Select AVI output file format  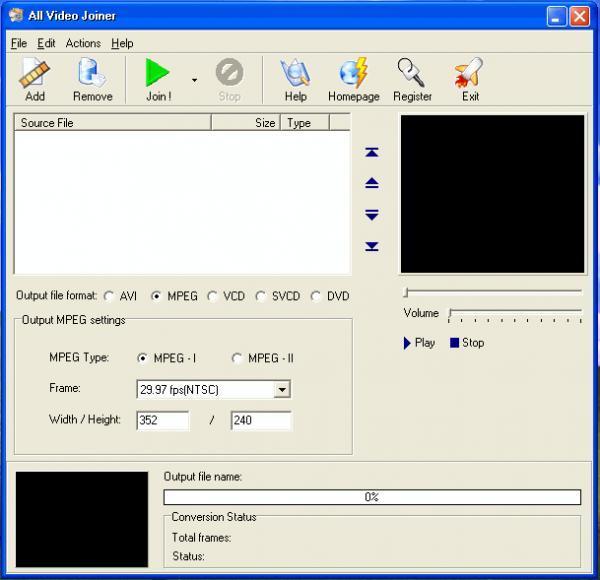point(120,296)
